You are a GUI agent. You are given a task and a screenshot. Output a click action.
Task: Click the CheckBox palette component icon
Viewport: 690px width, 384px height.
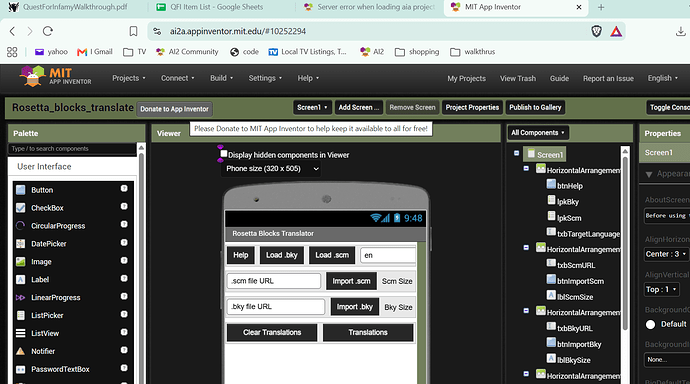[x=21, y=208]
